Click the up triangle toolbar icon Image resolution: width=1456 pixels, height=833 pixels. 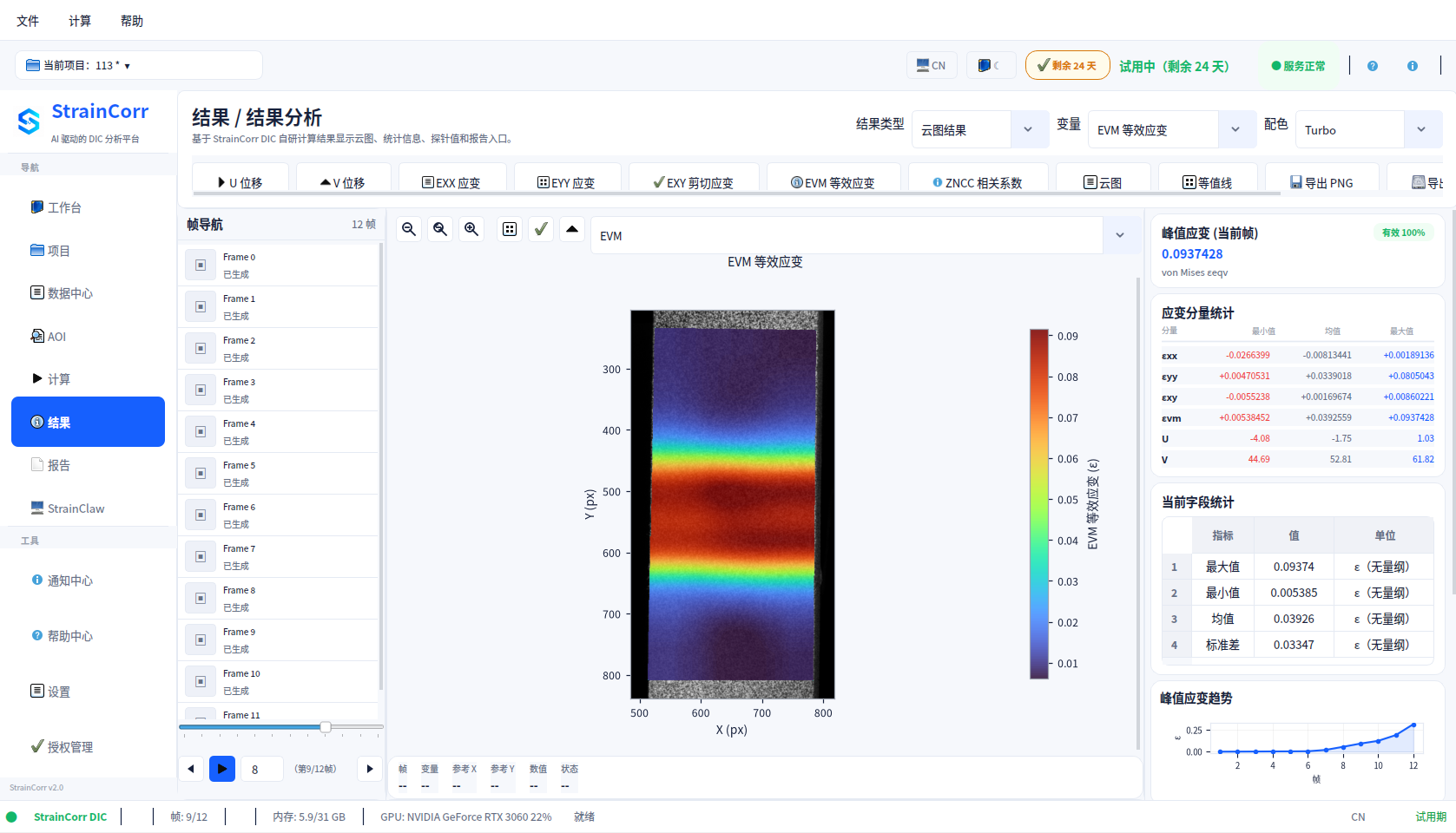click(x=572, y=229)
